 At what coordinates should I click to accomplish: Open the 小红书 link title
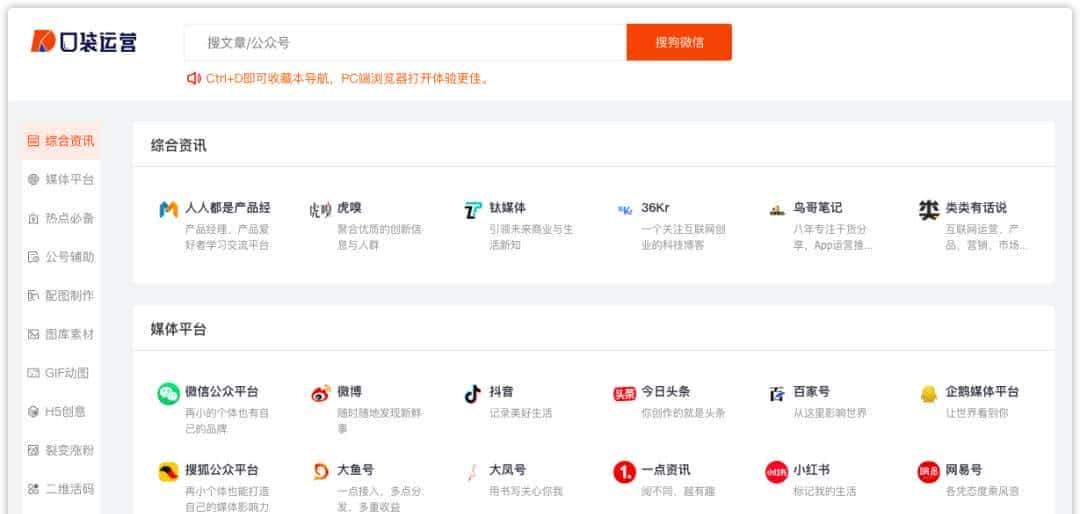tap(811, 470)
